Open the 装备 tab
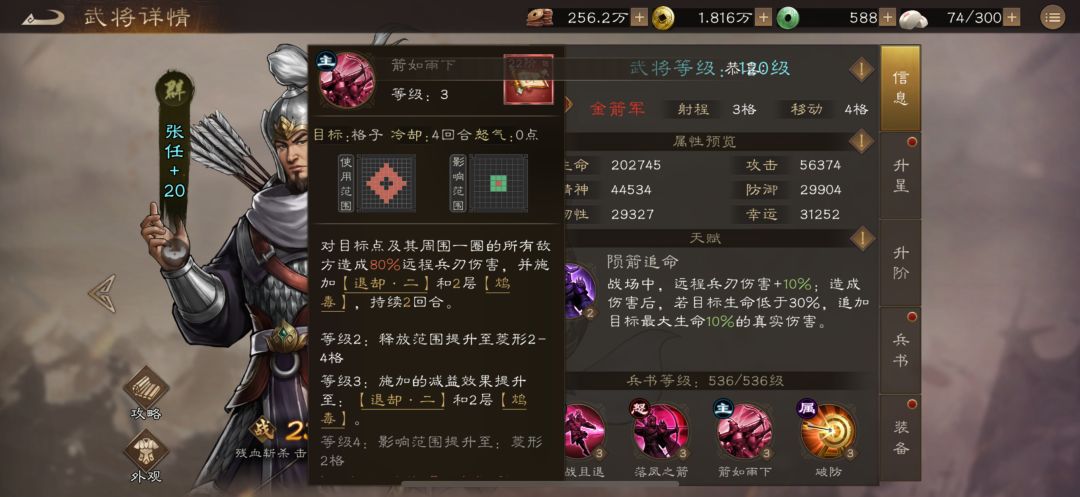Image resolution: width=1080 pixels, height=497 pixels. coord(900,438)
